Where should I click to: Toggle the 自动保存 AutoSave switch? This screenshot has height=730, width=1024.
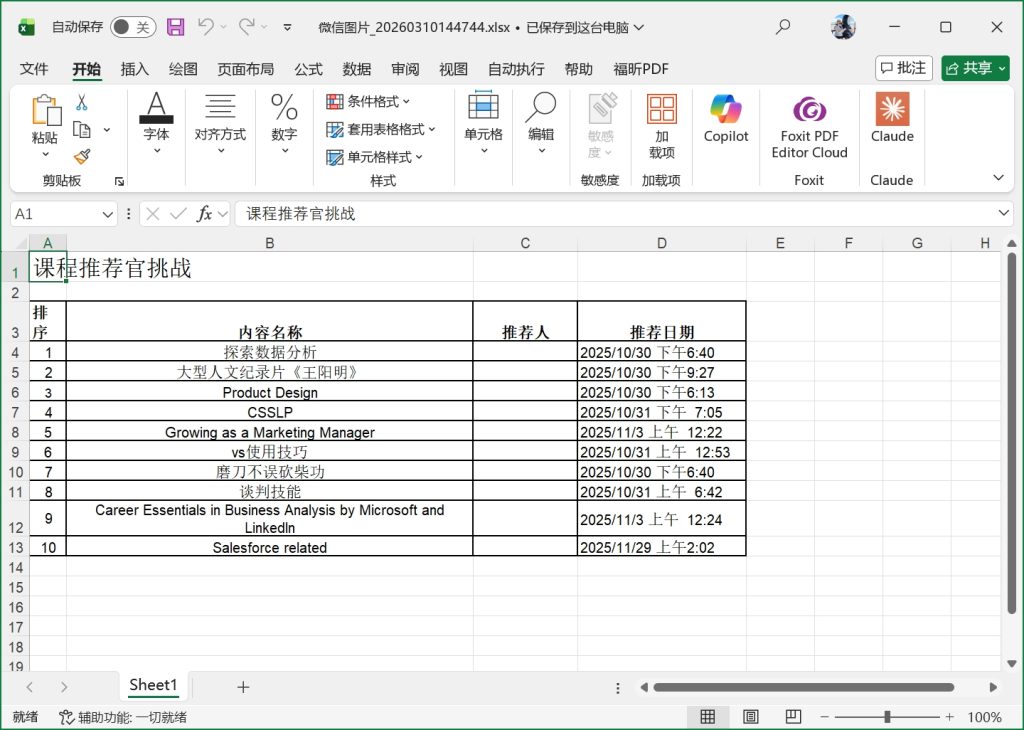coord(132,27)
